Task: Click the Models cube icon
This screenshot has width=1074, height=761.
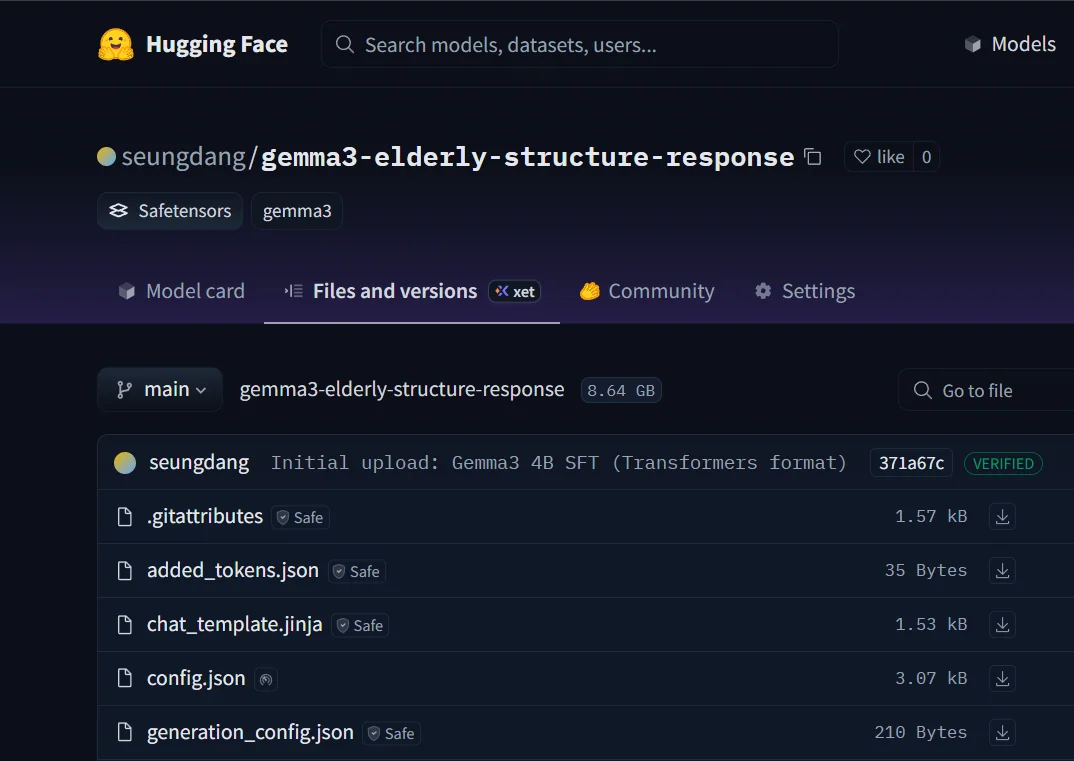Action: point(973,45)
